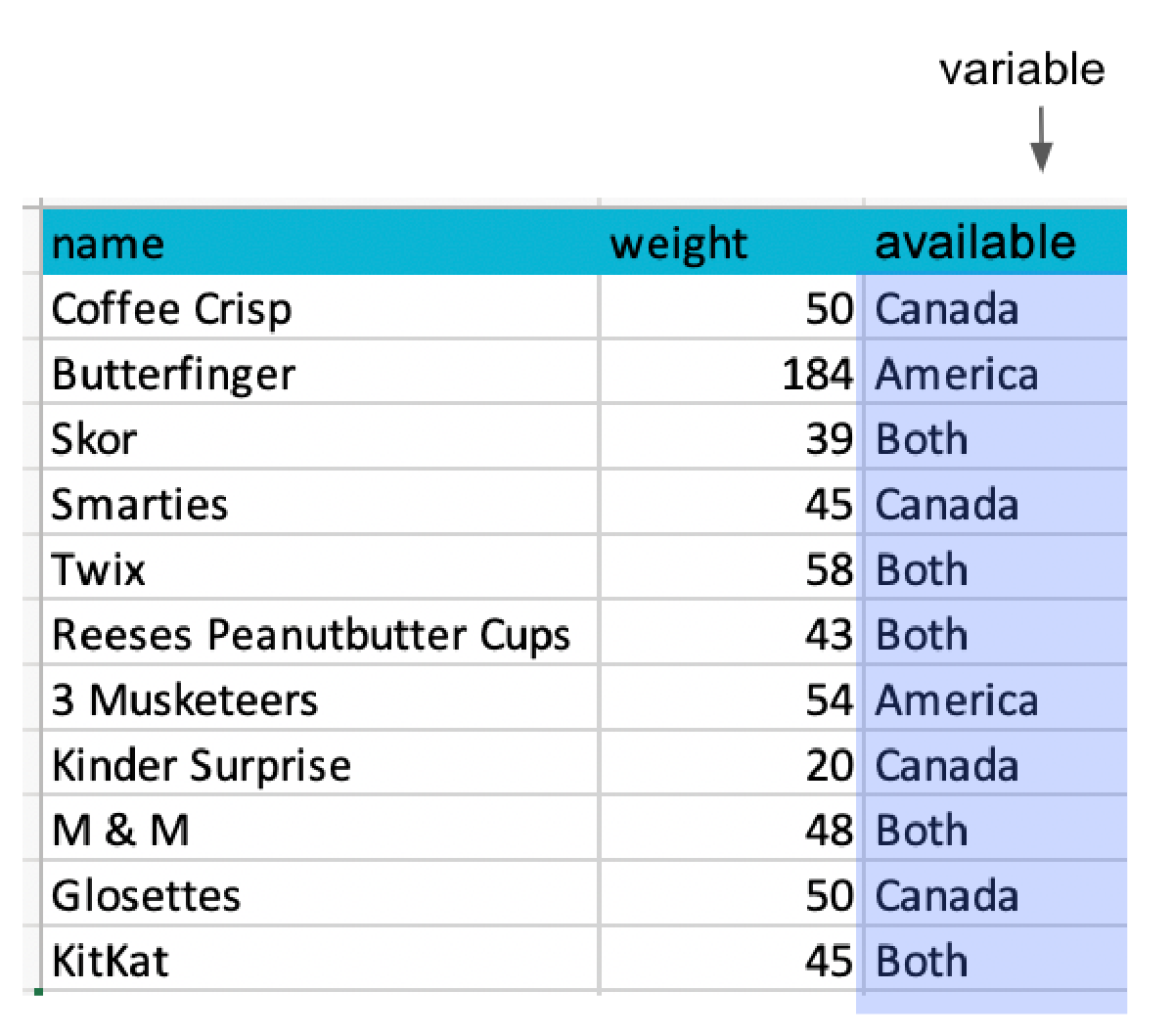Select the 3 Musketeers cell
Image resolution: width=1174 pixels, height=1036 pixels.
tap(185, 700)
